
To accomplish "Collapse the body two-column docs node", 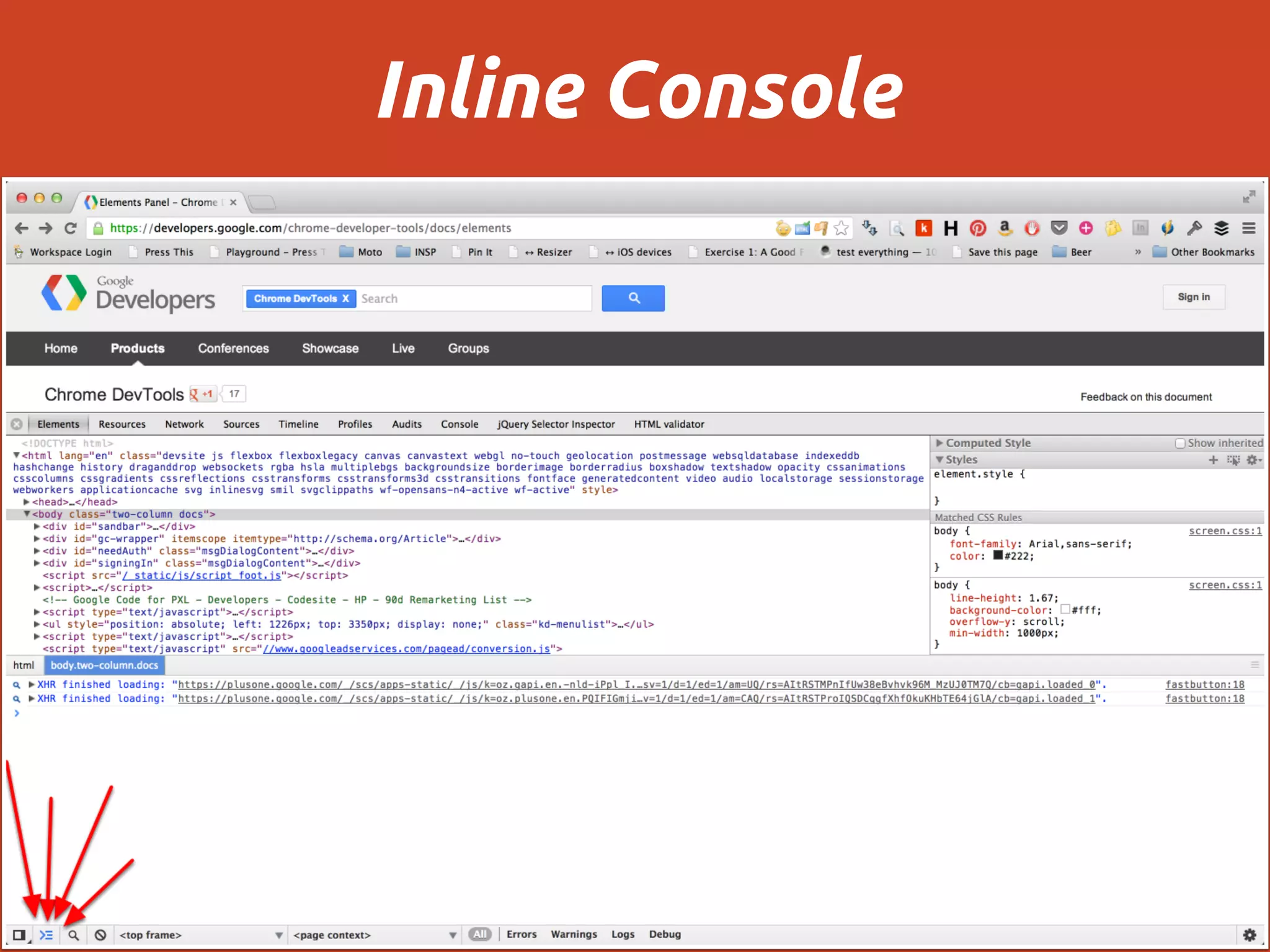I will [27, 514].
